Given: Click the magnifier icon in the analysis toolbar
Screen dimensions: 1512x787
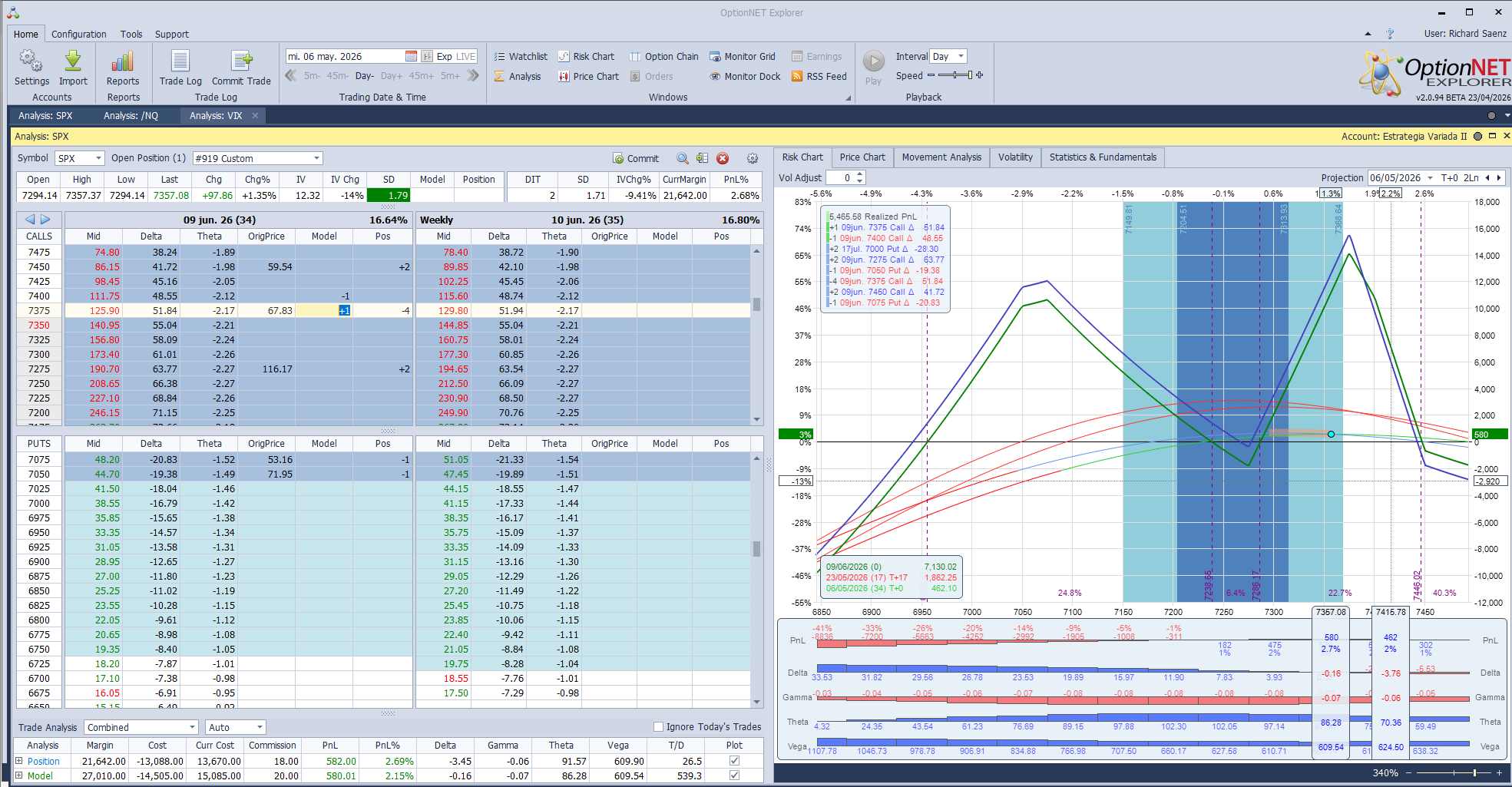Looking at the screenshot, I should pos(682,158).
